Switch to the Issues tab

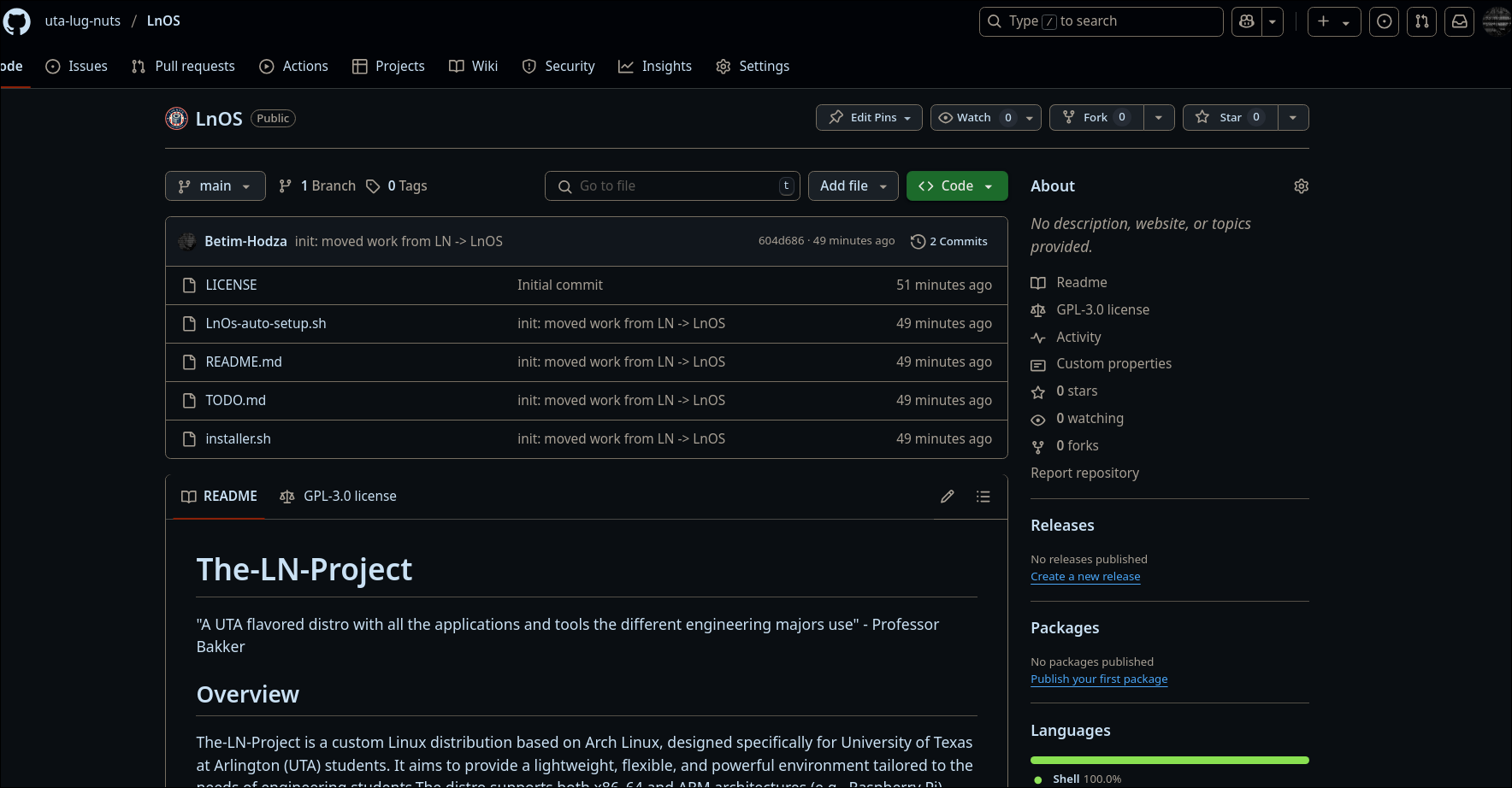pos(76,66)
